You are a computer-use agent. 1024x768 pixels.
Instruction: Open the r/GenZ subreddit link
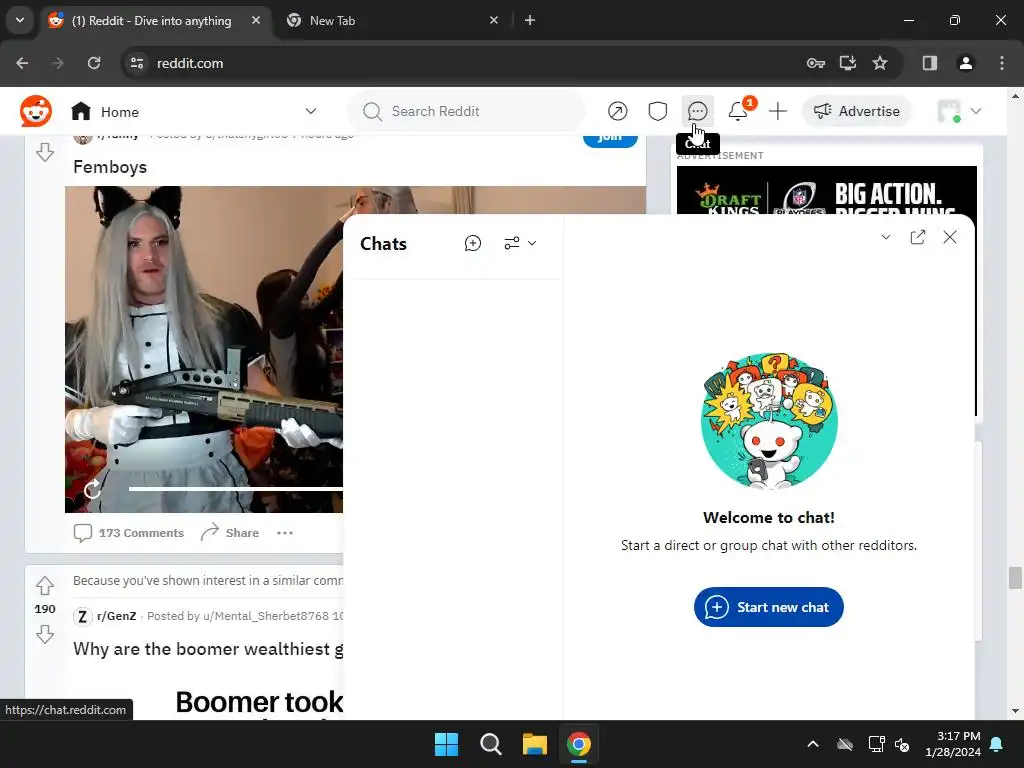(x=116, y=616)
